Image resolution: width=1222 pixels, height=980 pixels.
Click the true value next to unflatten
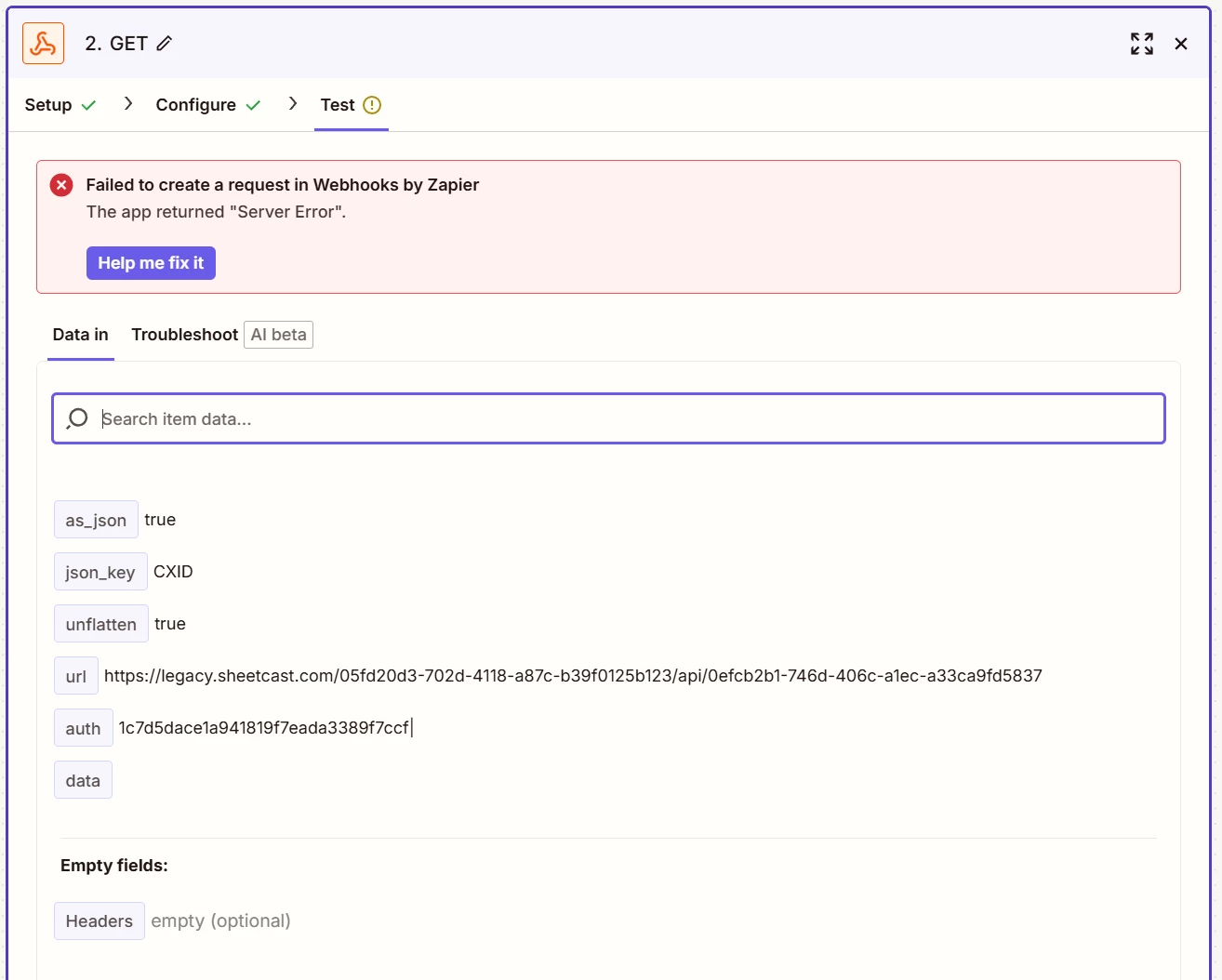(170, 624)
